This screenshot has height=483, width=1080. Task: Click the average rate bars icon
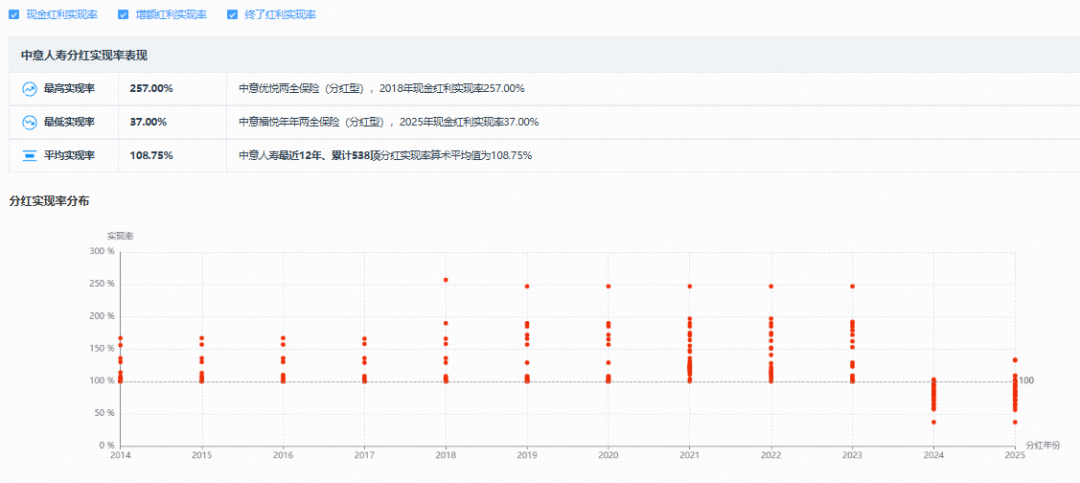[x=30, y=156]
